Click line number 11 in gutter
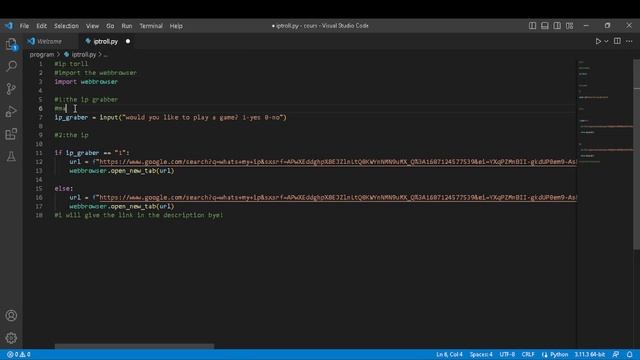This screenshot has width=640, height=360. [39, 153]
